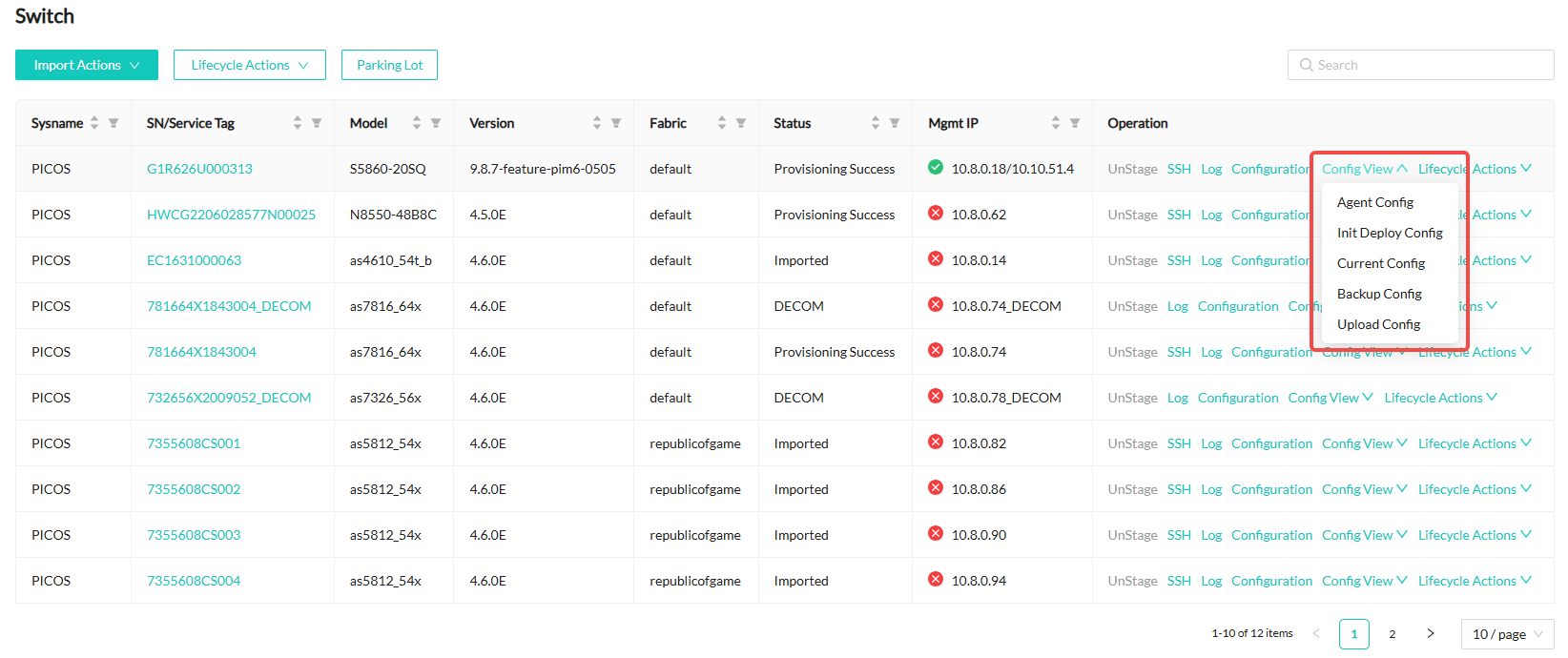This screenshot has height=658, width=1568.
Task: Open the Model column filter icon
Action: click(x=436, y=123)
